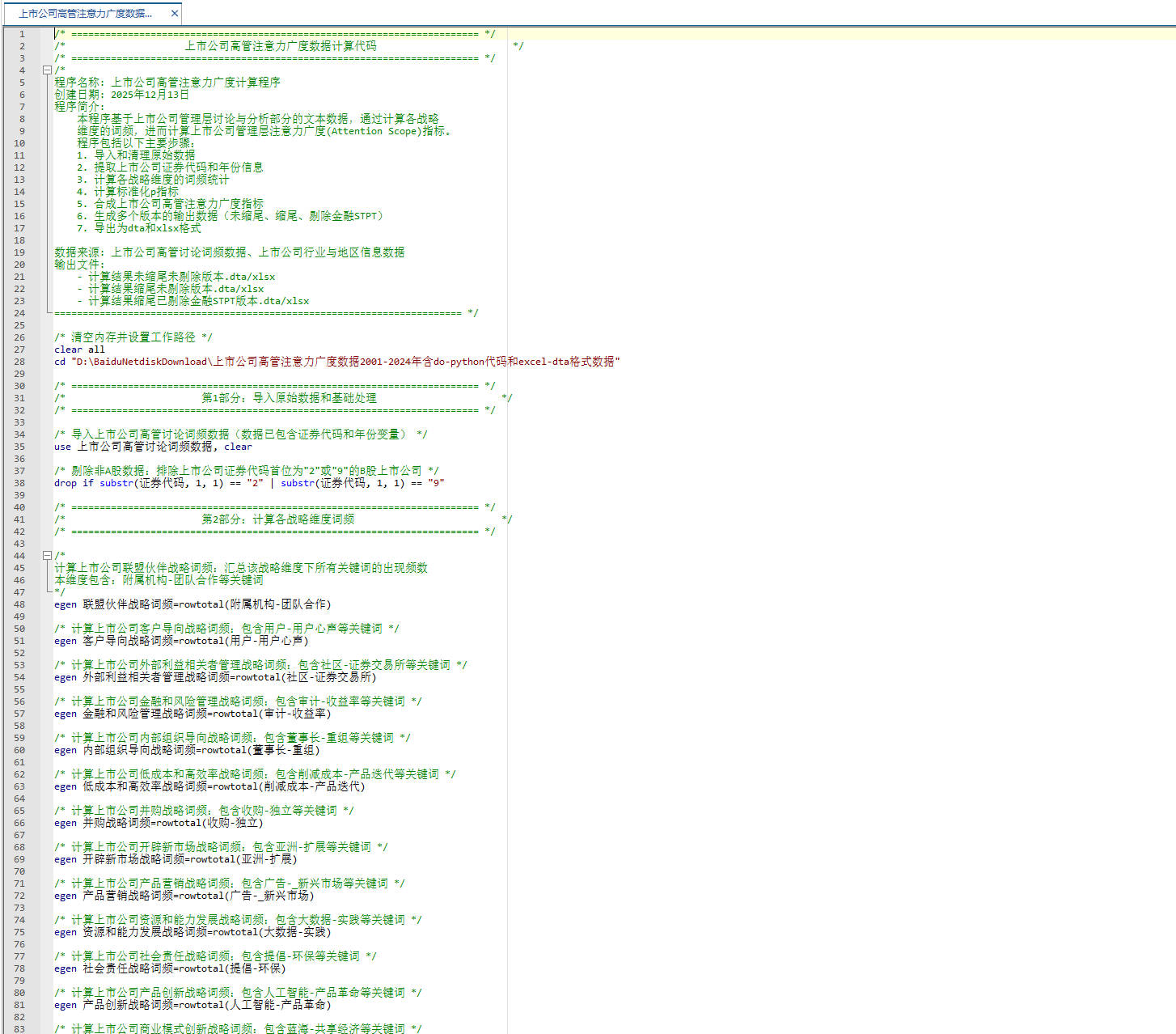Click the 创建日期 2025年12月13日 line
The height and width of the screenshot is (1034, 1176).
point(121,95)
